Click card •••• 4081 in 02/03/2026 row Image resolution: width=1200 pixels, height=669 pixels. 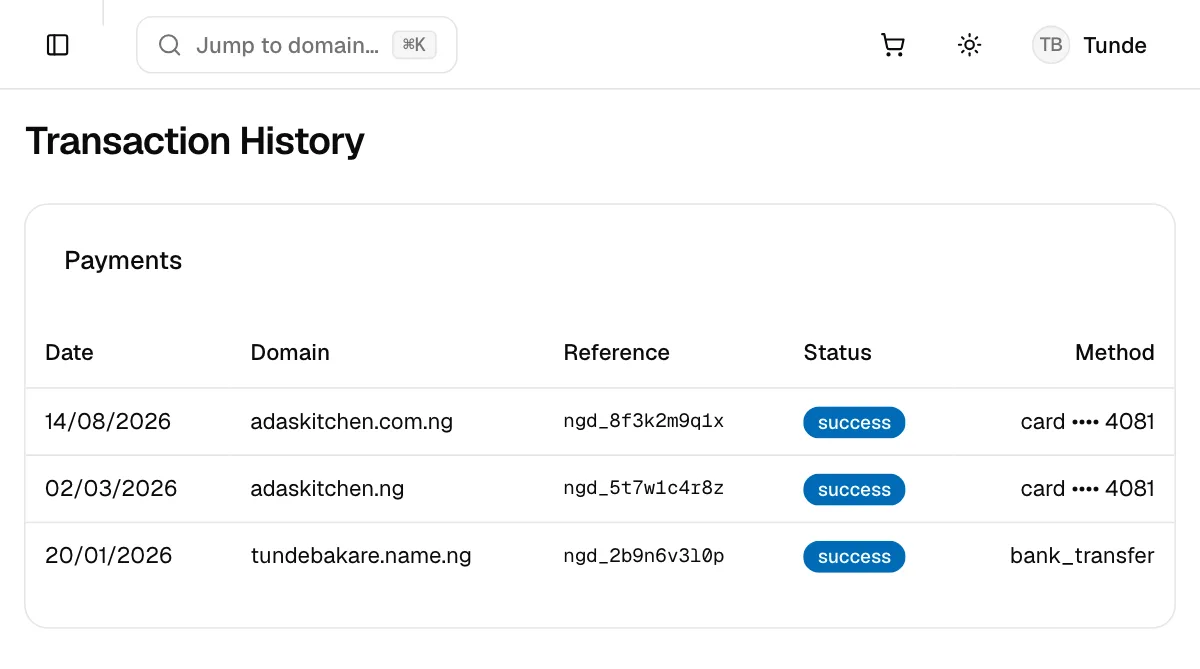coord(1088,489)
